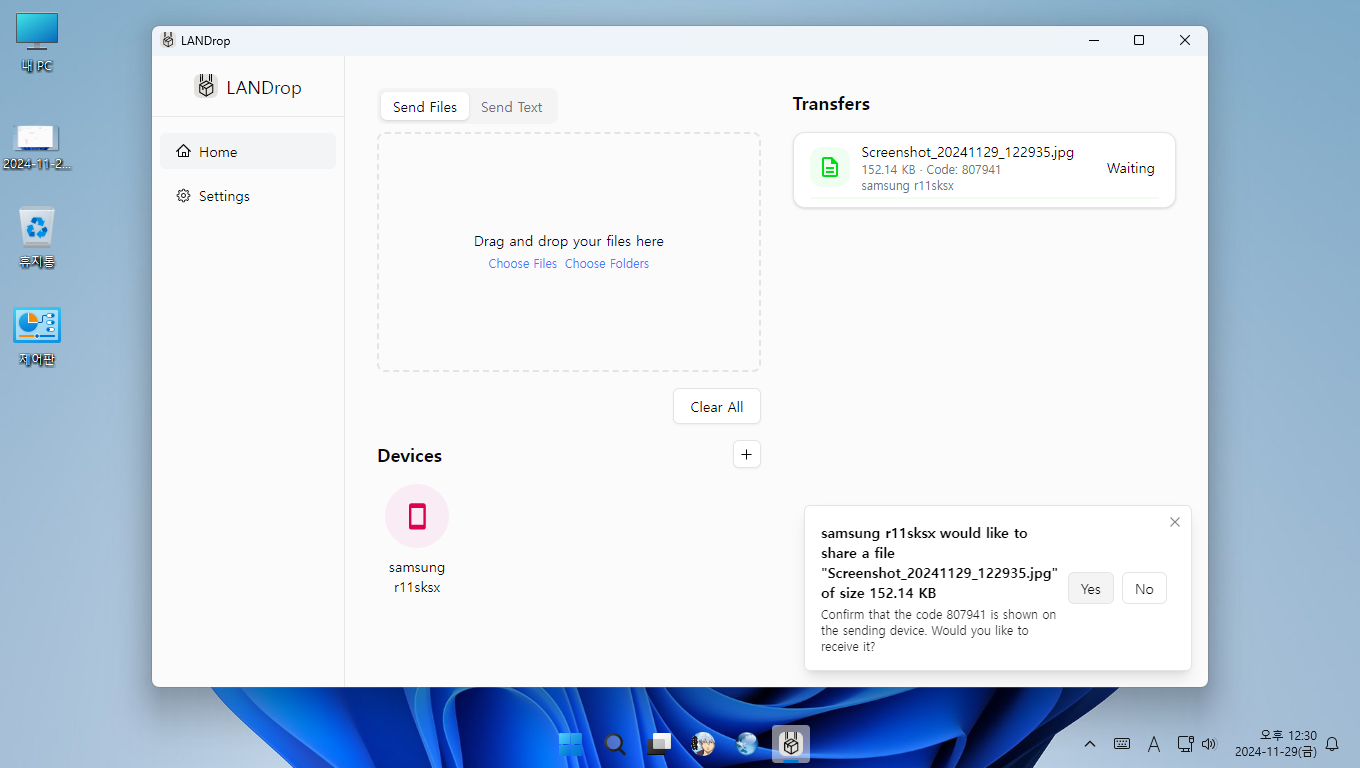Select the 2024-11-2... desktop file icon

tap(37, 147)
